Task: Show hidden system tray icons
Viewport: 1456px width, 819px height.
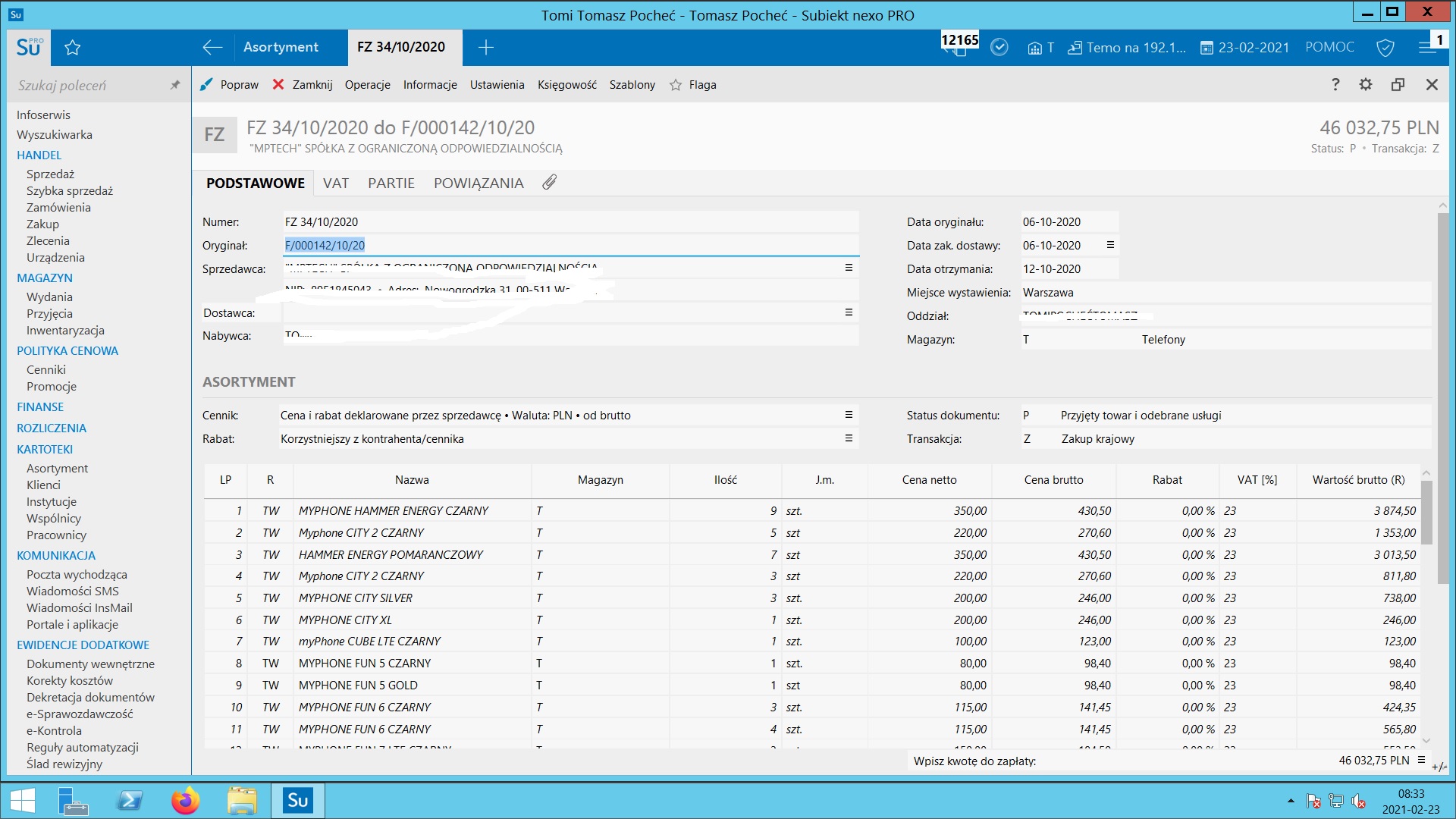Action: (1291, 801)
